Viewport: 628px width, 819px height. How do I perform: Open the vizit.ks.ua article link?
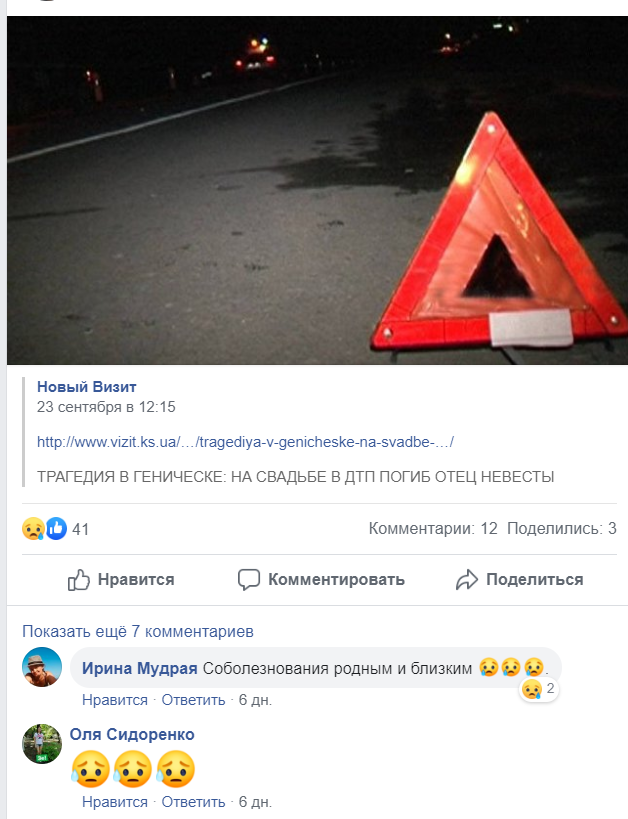coord(245,442)
